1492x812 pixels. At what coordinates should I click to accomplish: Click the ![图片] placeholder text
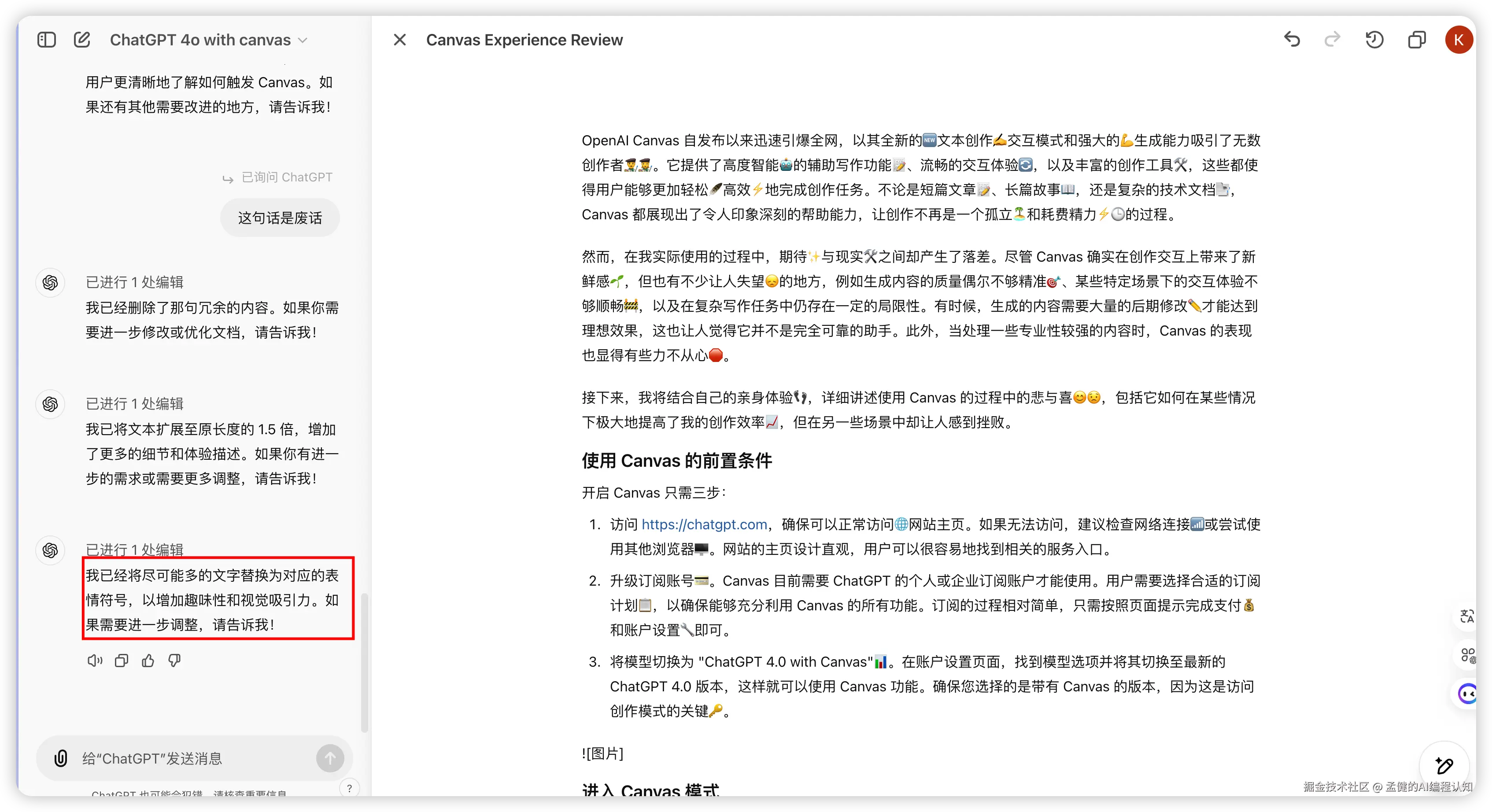coord(602,753)
